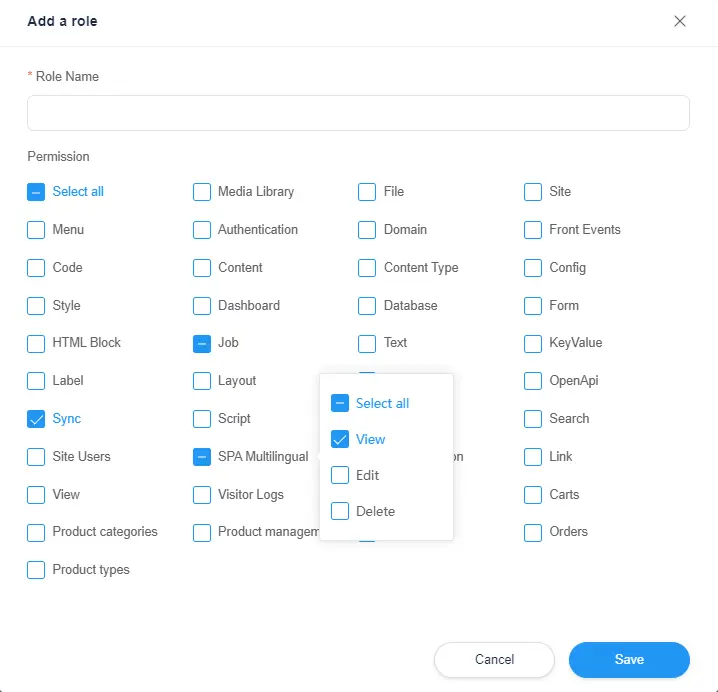Image resolution: width=718 pixels, height=692 pixels.
Task: Uncheck View in the popup menu
Action: (x=340, y=440)
